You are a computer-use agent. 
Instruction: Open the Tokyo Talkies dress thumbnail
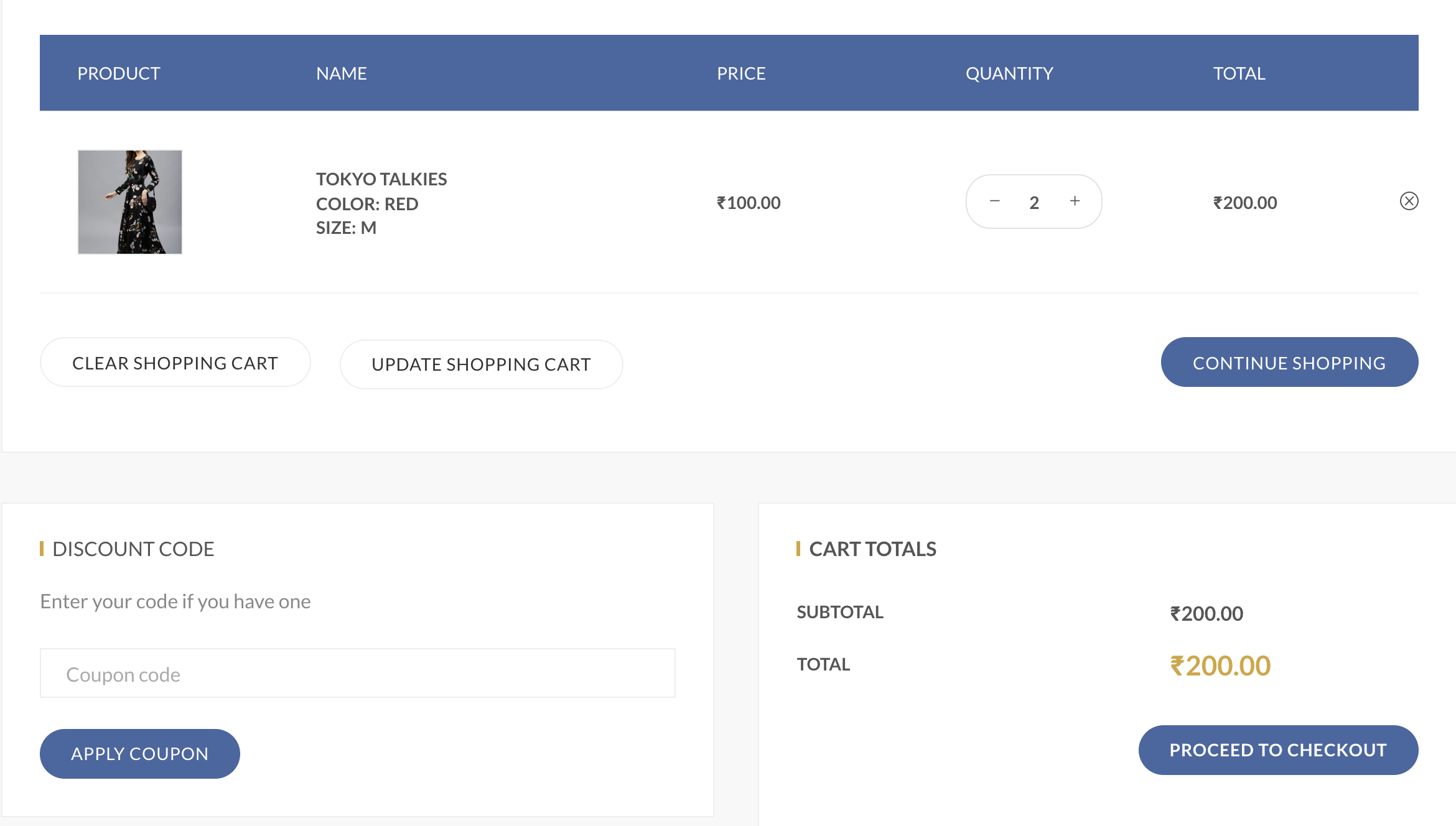130,202
